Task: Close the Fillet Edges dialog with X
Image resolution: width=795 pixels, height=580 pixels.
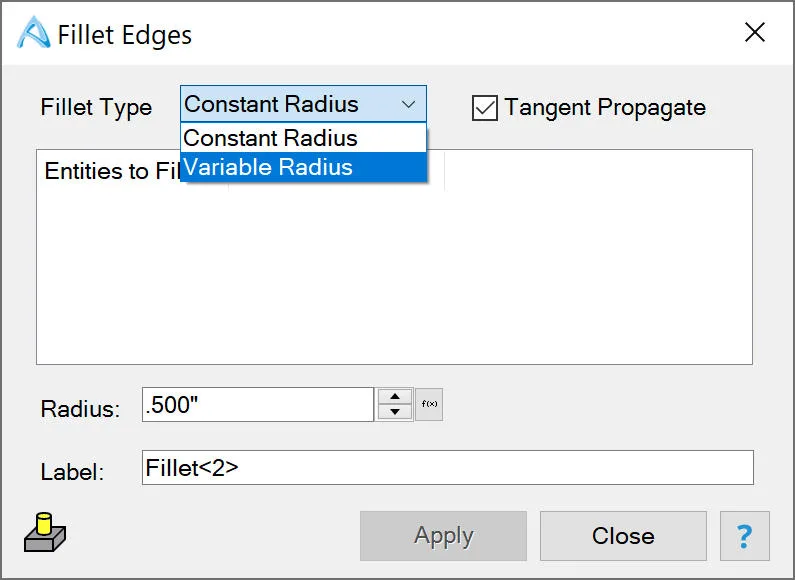Action: pyautogui.click(x=755, y=32)
